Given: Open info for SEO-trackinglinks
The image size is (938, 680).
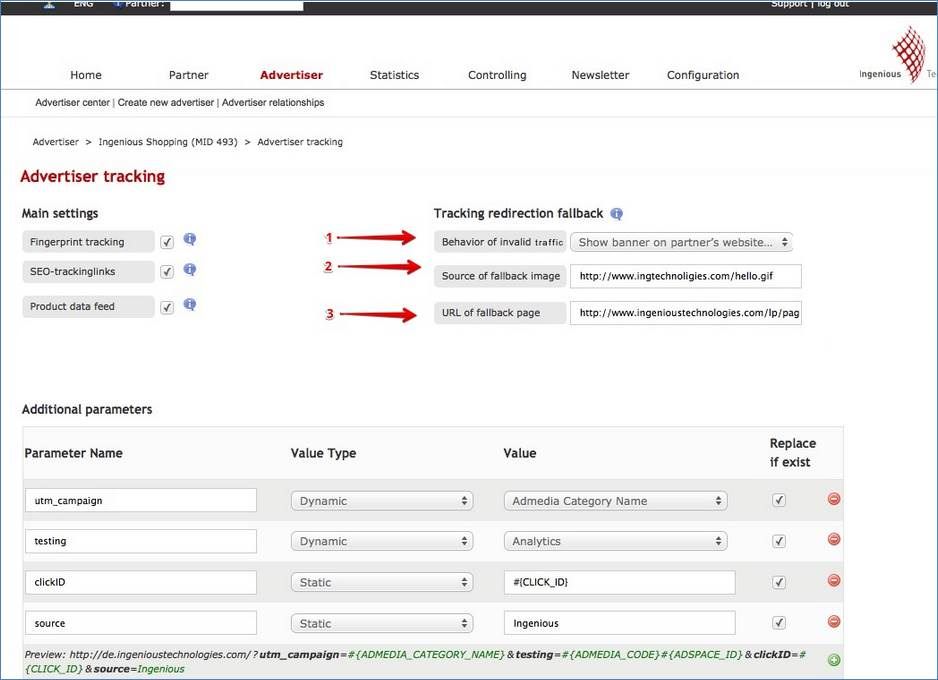Looking at the screenshot, I should 190,270.
